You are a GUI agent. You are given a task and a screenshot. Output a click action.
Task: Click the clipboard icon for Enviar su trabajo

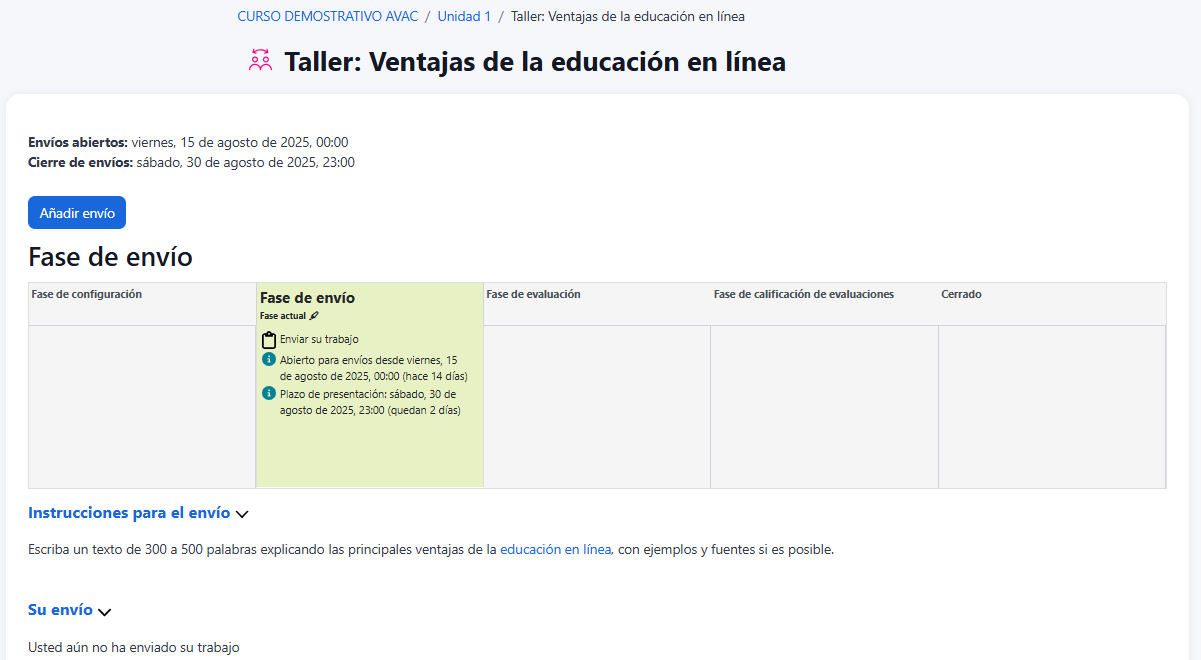(268, 340)
